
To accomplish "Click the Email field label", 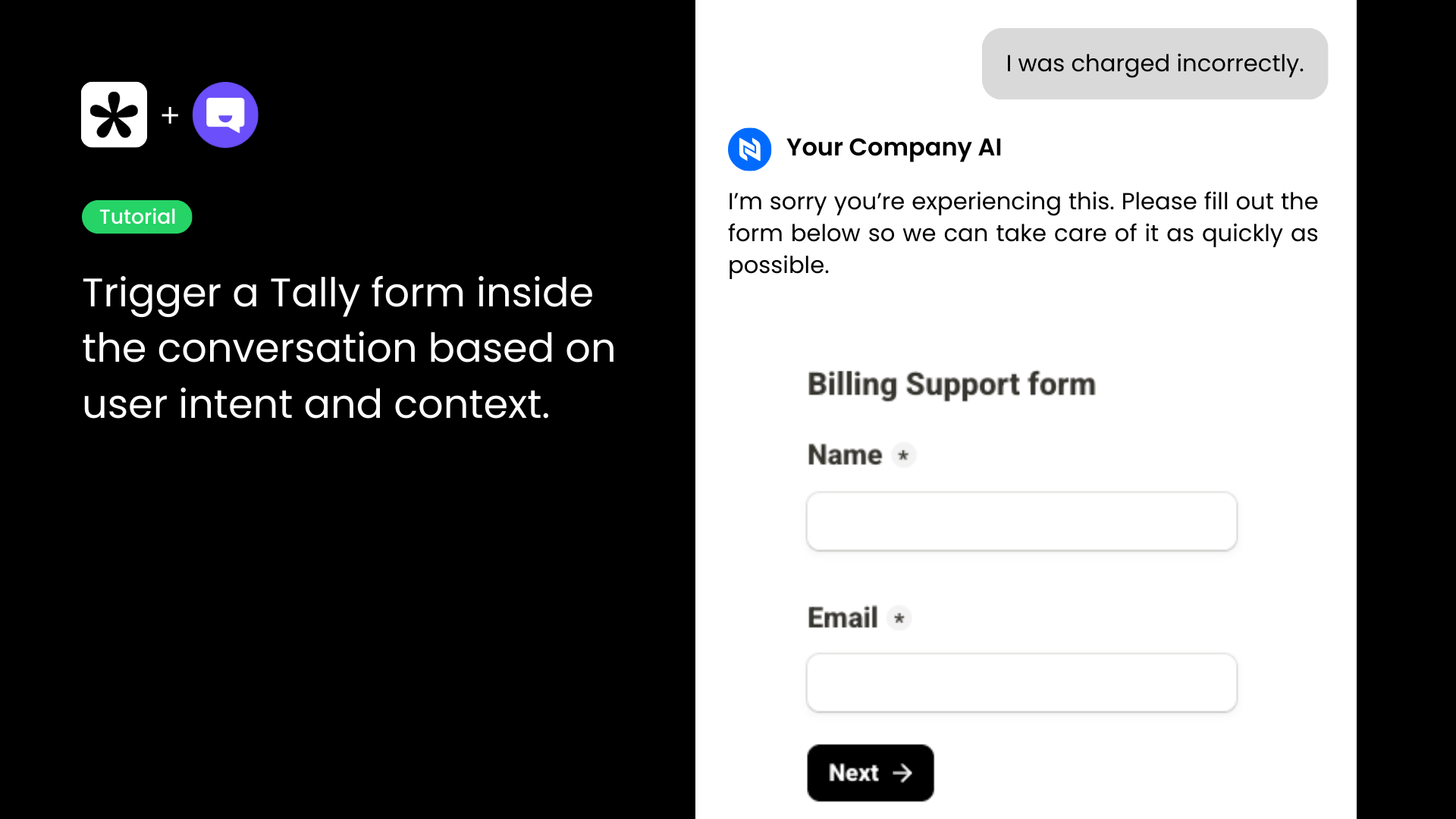I will pos(843,618).
